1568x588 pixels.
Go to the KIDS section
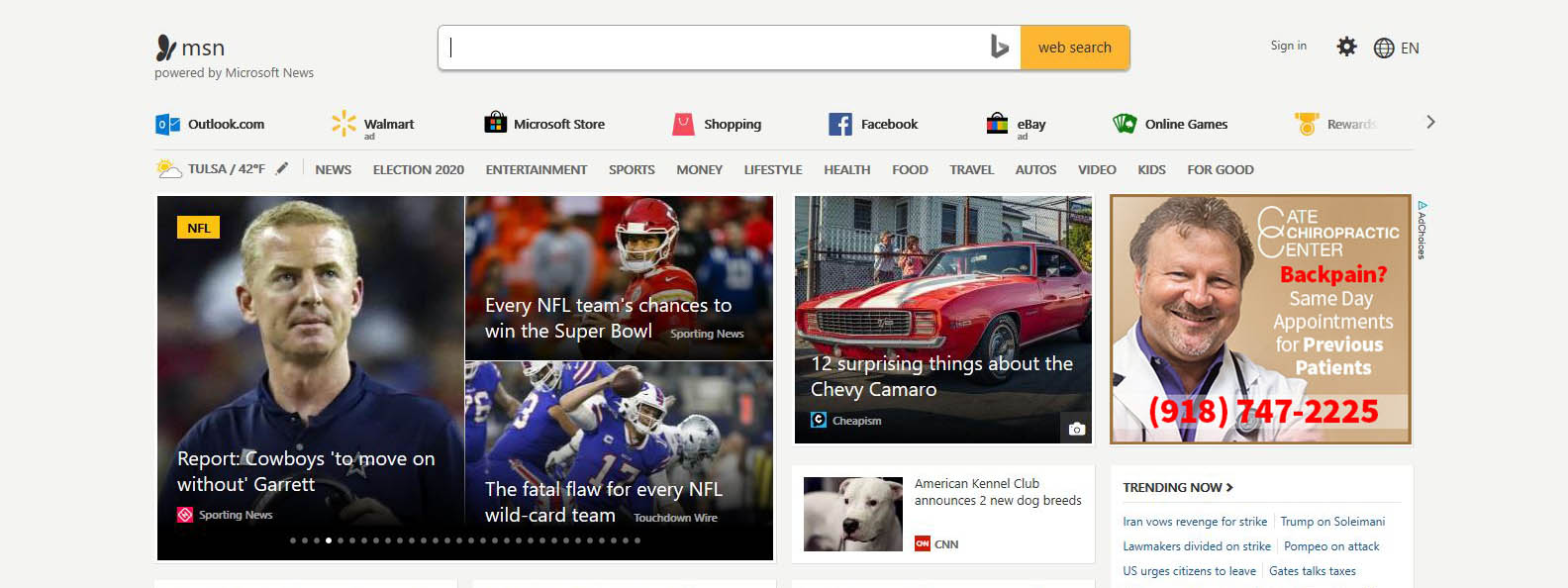click(1151, 169)
